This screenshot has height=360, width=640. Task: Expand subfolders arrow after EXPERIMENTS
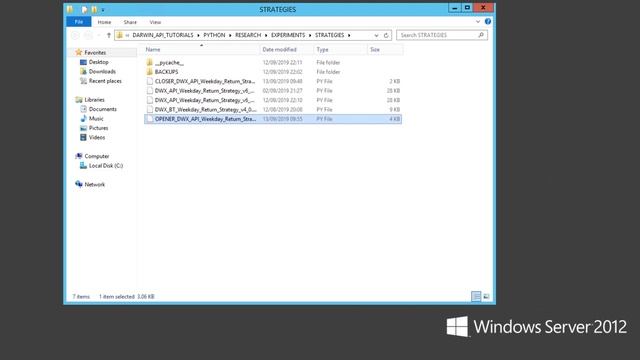pyautogui.click(x=310, y=36)
